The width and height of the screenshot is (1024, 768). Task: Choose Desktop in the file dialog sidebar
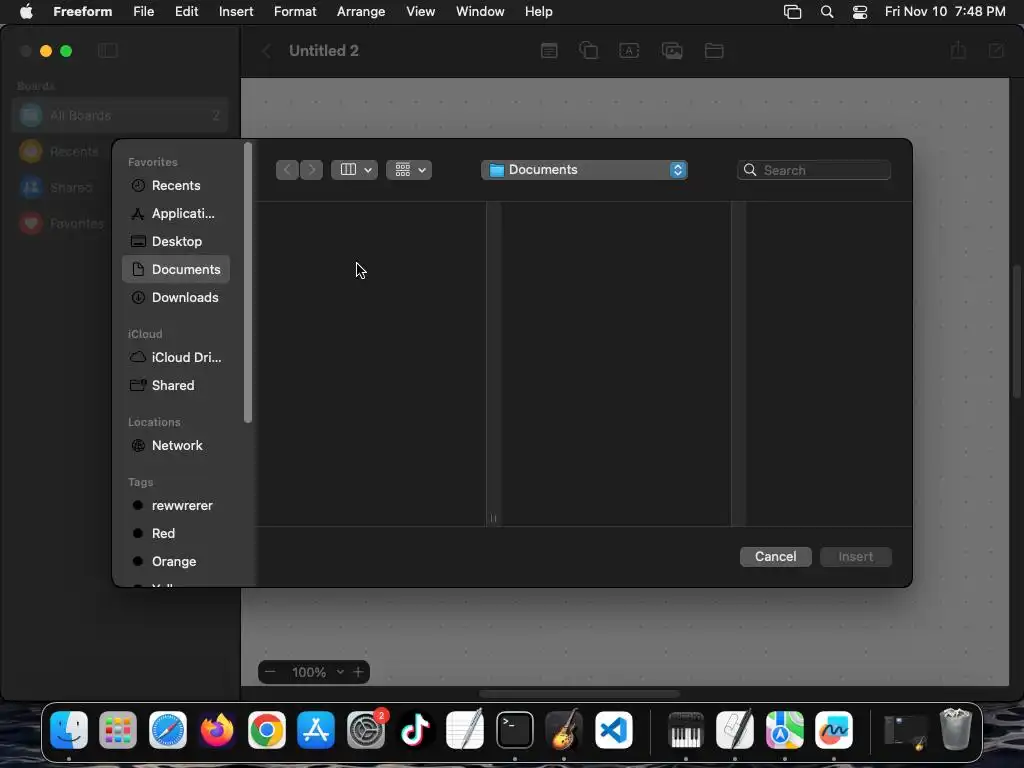pos(176,242)
